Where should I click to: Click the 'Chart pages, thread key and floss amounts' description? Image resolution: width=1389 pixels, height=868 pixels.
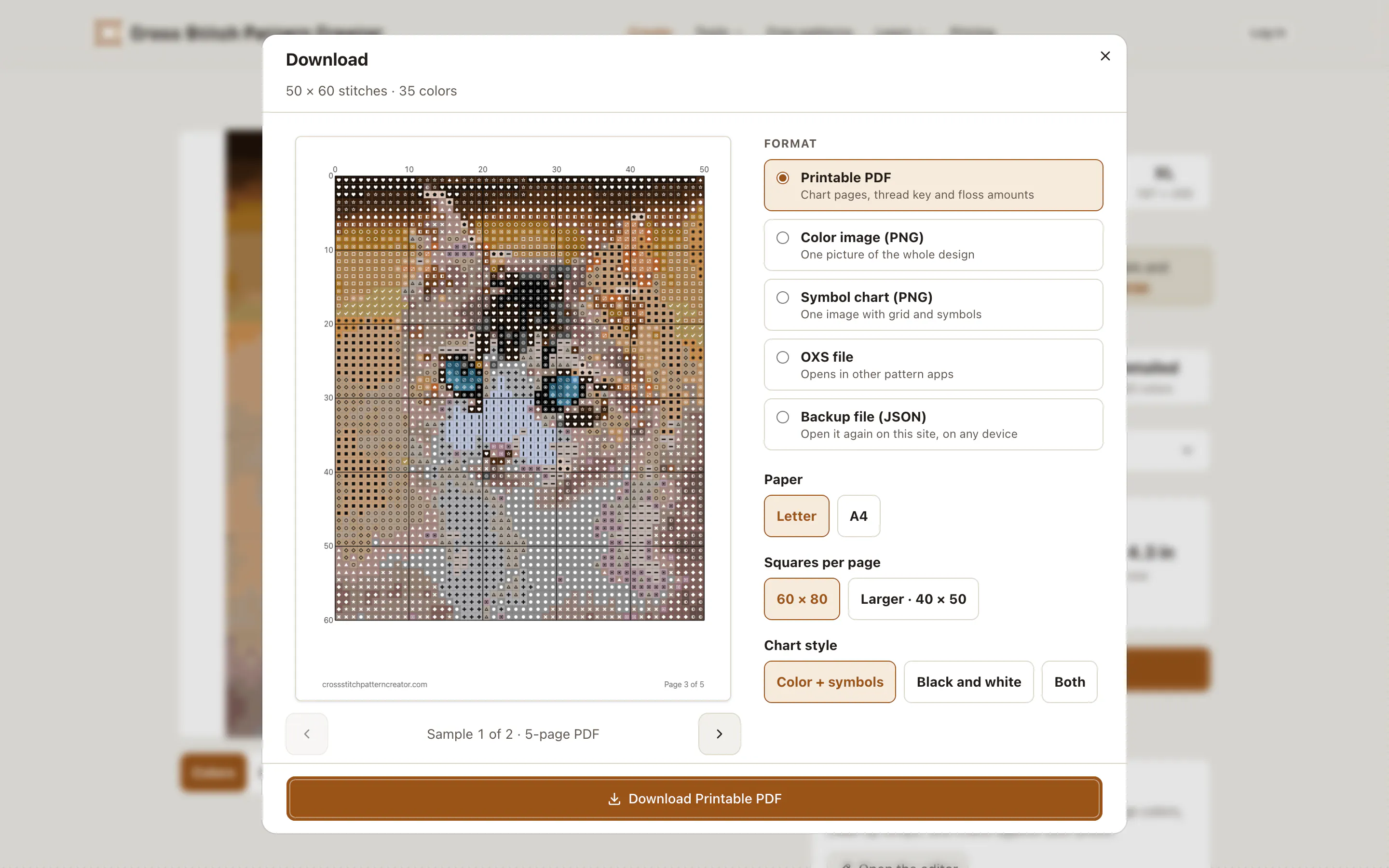917,195
